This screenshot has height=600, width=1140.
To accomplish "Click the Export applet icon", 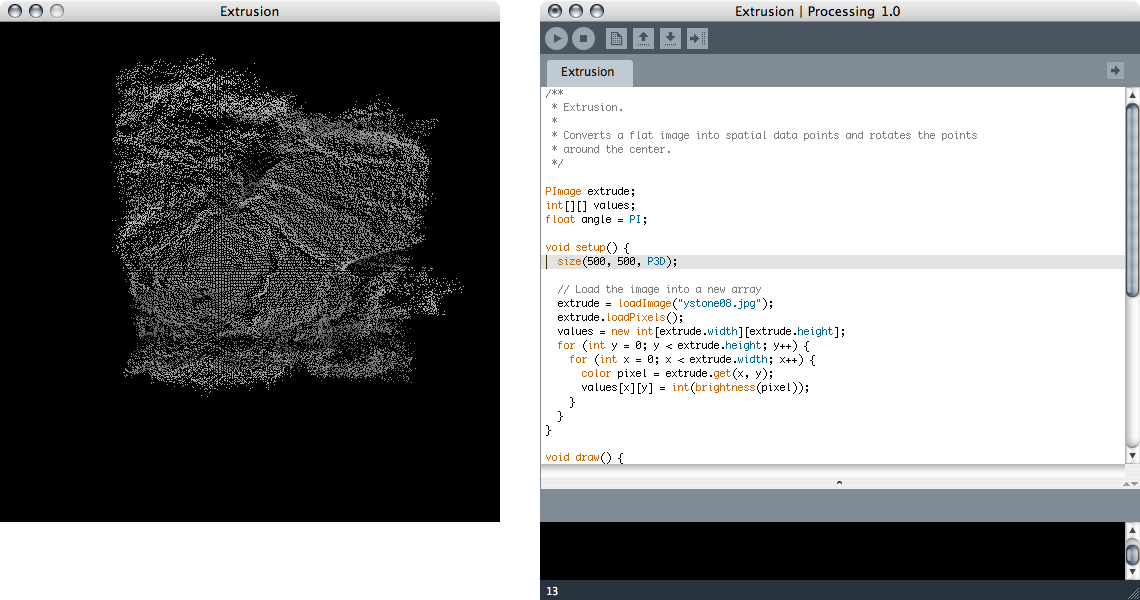I will (698, 39).
